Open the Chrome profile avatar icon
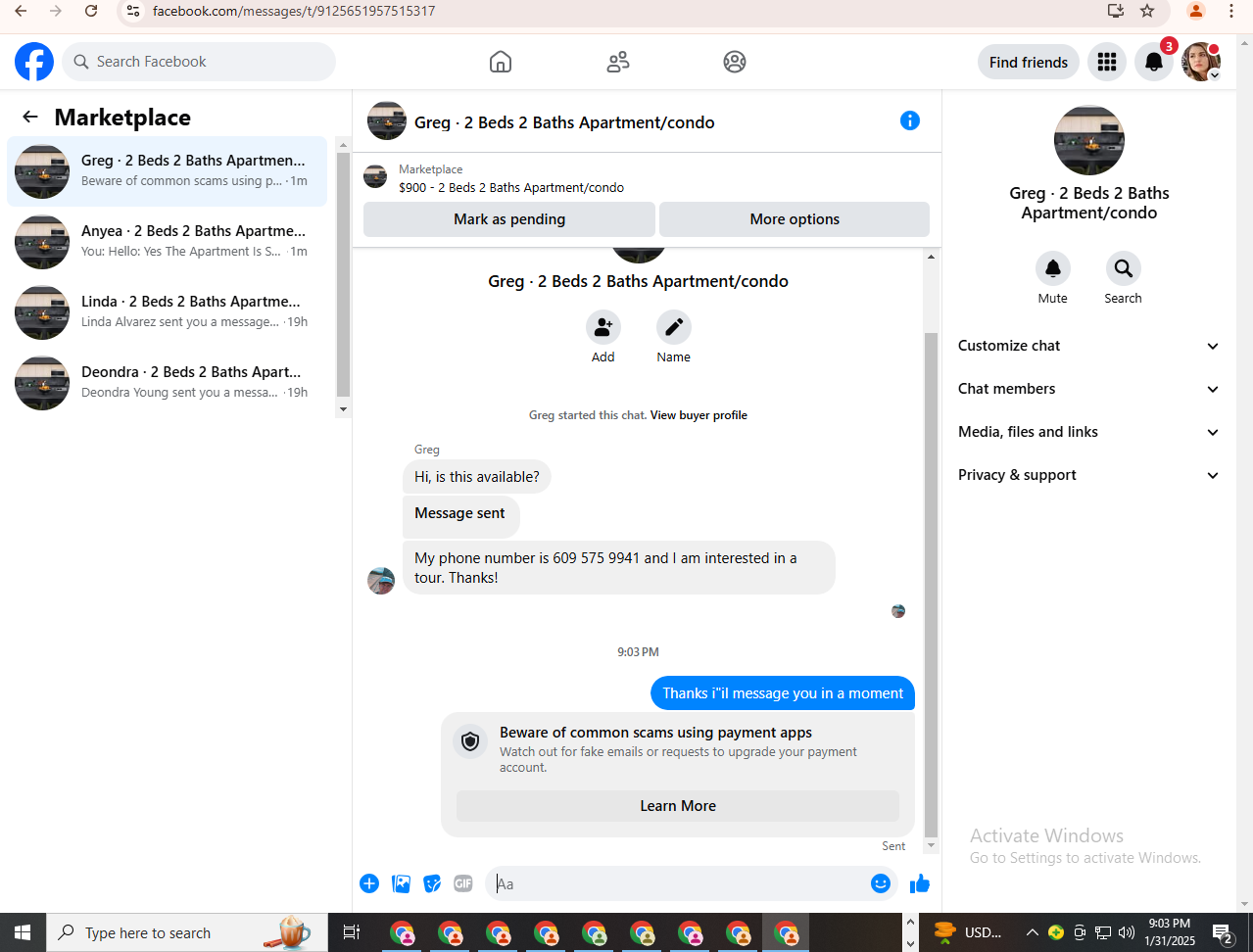 [1196, 11]
